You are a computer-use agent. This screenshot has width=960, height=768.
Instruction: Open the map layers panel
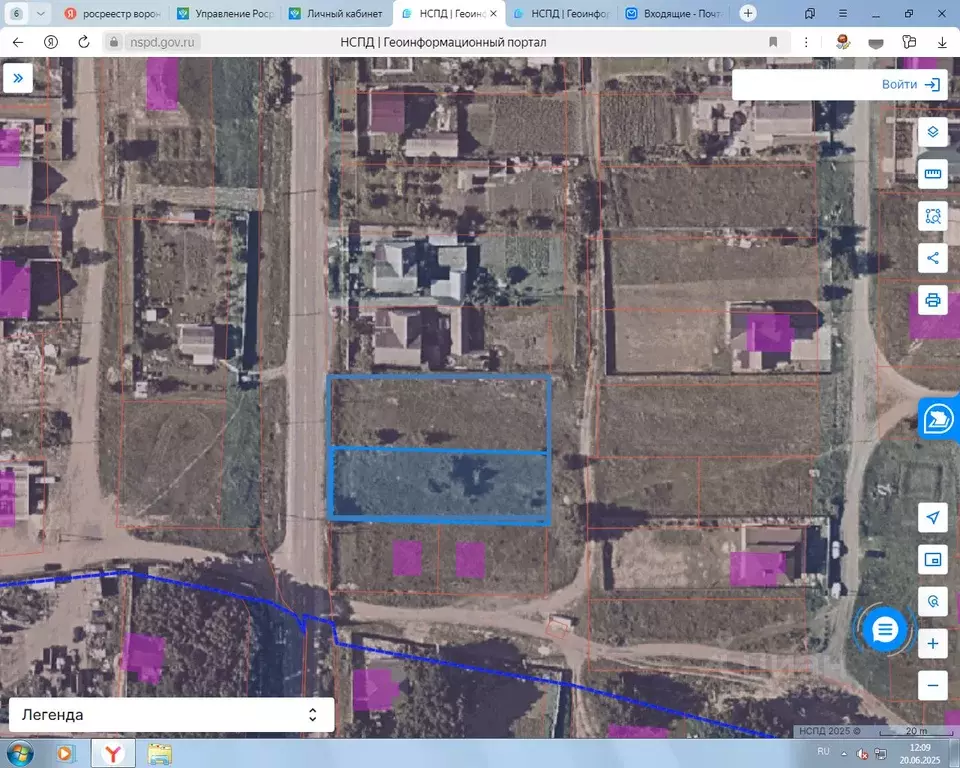[932, 132]
